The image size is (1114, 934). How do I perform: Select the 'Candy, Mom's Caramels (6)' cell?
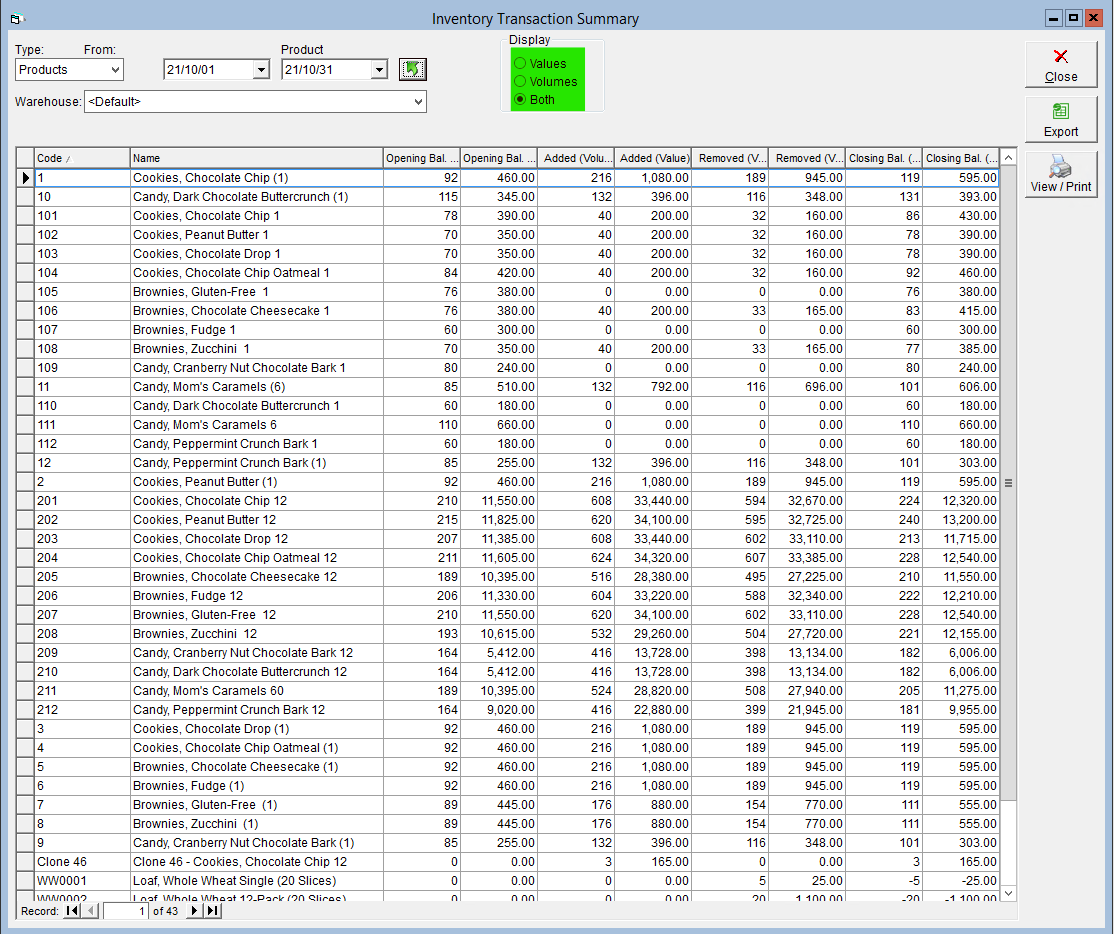click(256, 387)
